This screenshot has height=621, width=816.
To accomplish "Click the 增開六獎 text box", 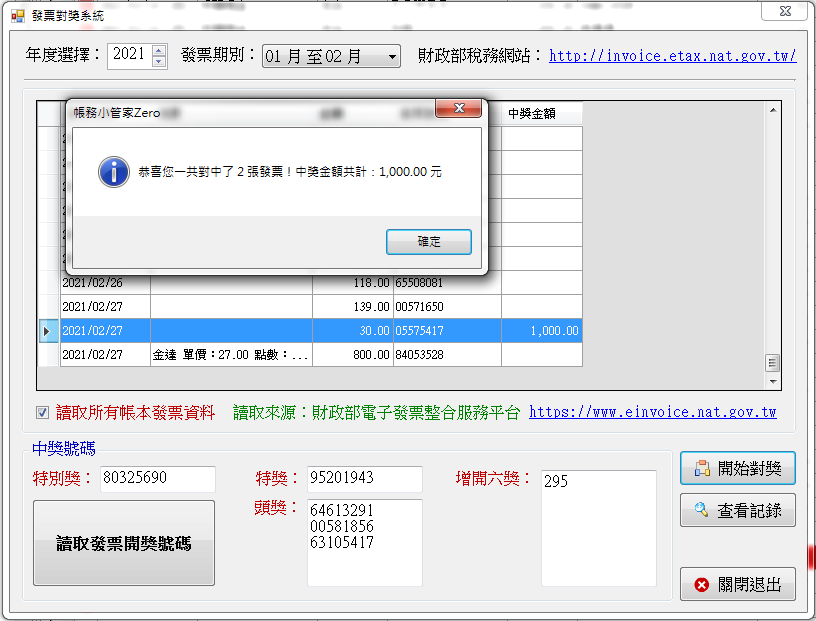I will [598, 528].
